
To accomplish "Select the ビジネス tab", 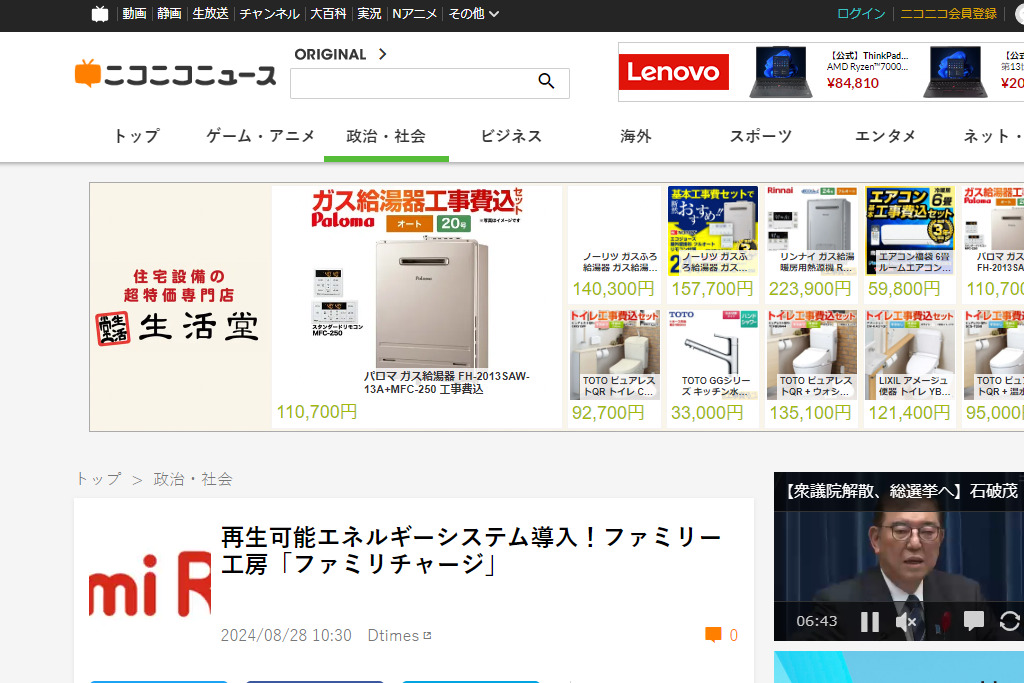I will coord(511,136).
